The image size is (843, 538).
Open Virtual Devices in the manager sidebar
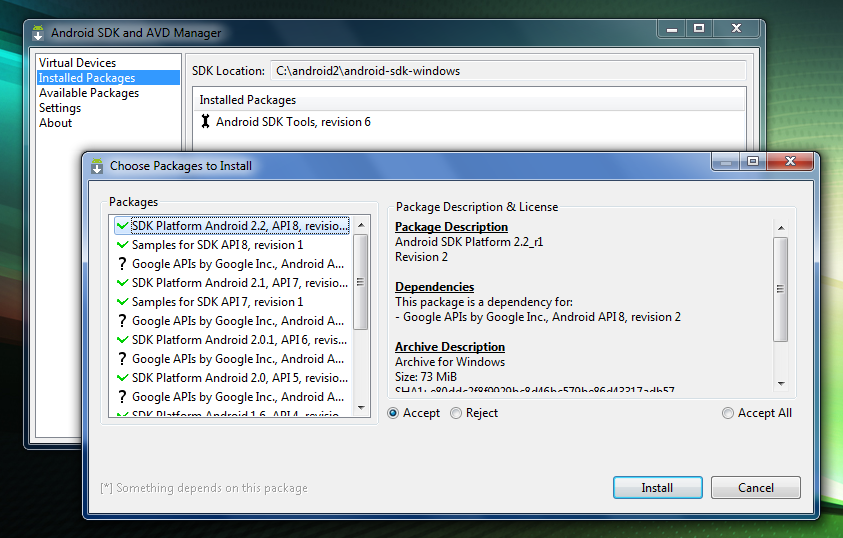pos(77,63)
